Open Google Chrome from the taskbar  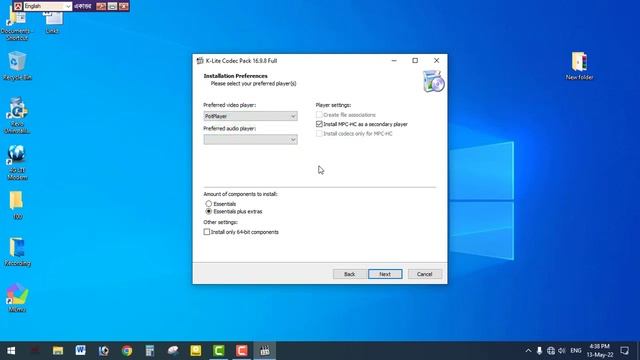(127, 351)
